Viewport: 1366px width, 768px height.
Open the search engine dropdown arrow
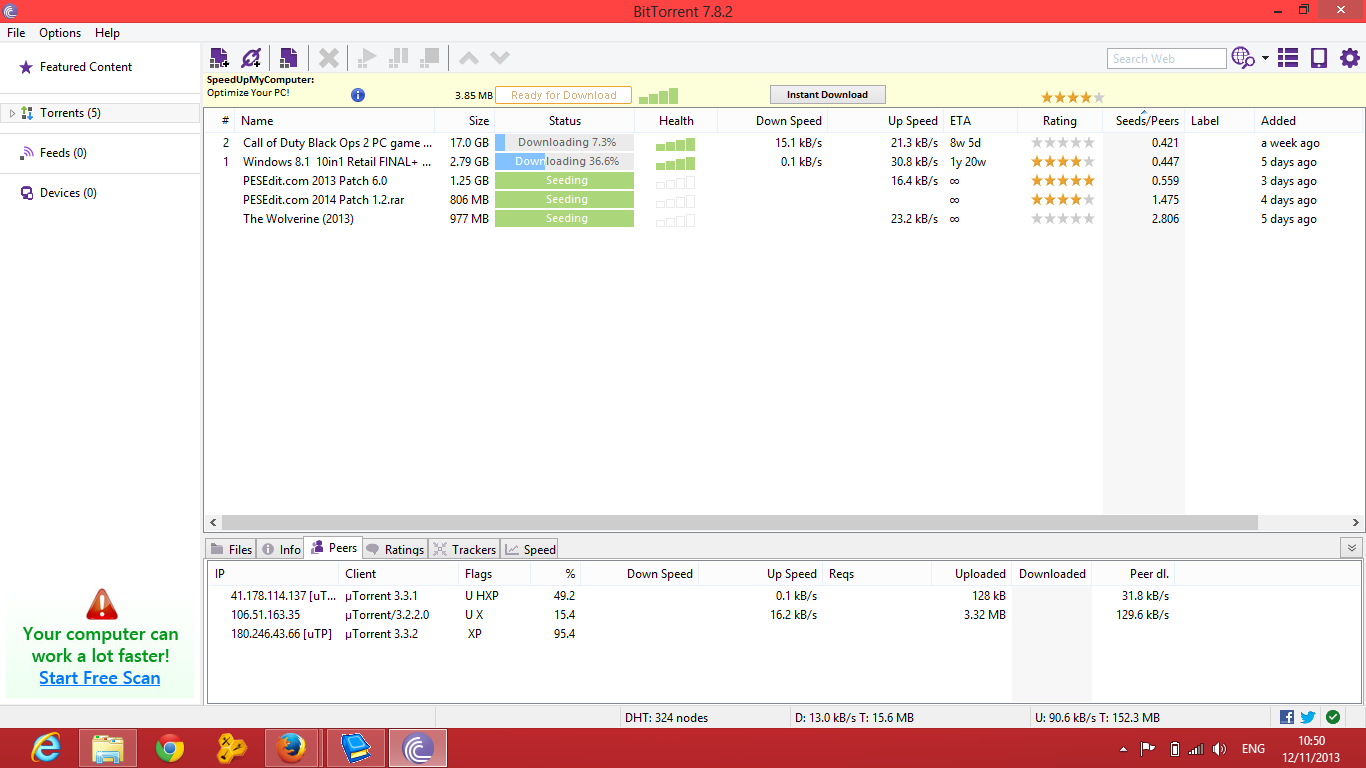(1265, 58)
